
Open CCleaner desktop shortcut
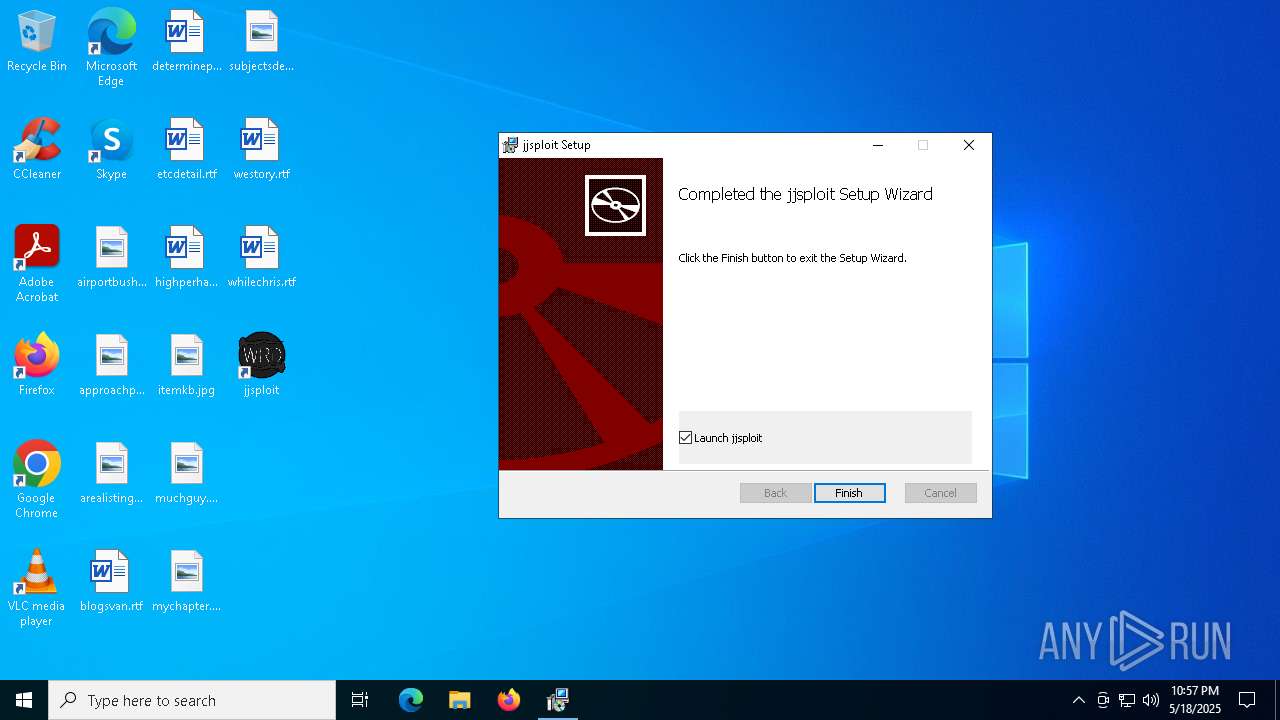37,150
